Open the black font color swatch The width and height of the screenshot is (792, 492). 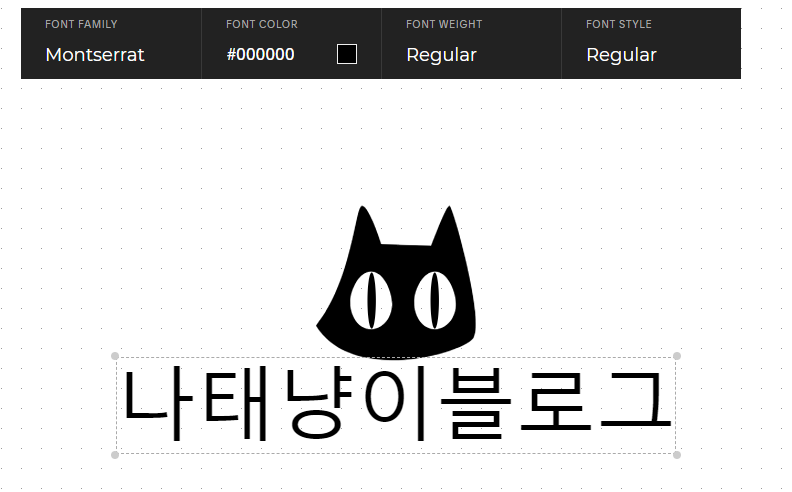(347, 54)
